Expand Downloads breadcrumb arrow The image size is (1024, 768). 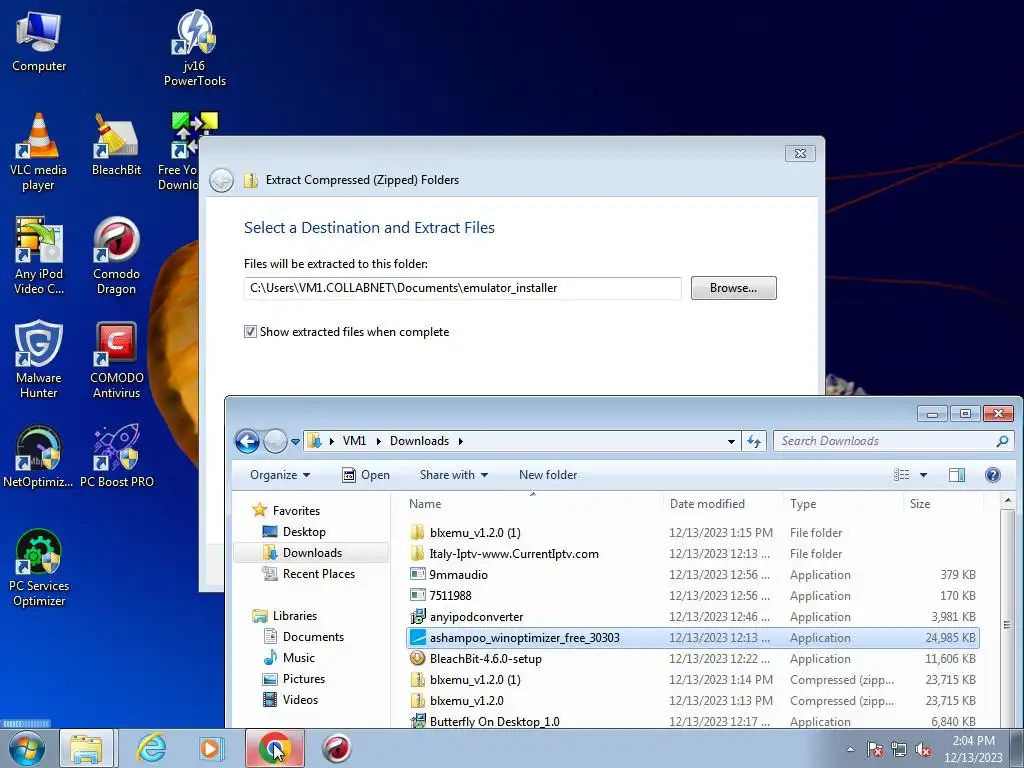pos(460,441)
